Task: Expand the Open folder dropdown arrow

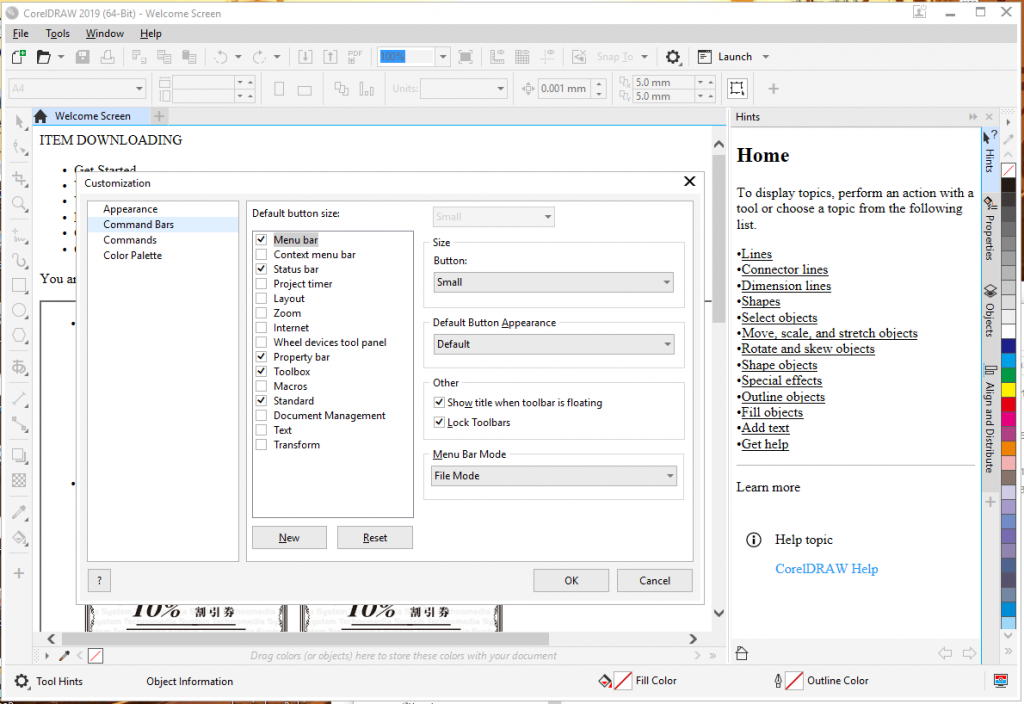Action: 61,57
